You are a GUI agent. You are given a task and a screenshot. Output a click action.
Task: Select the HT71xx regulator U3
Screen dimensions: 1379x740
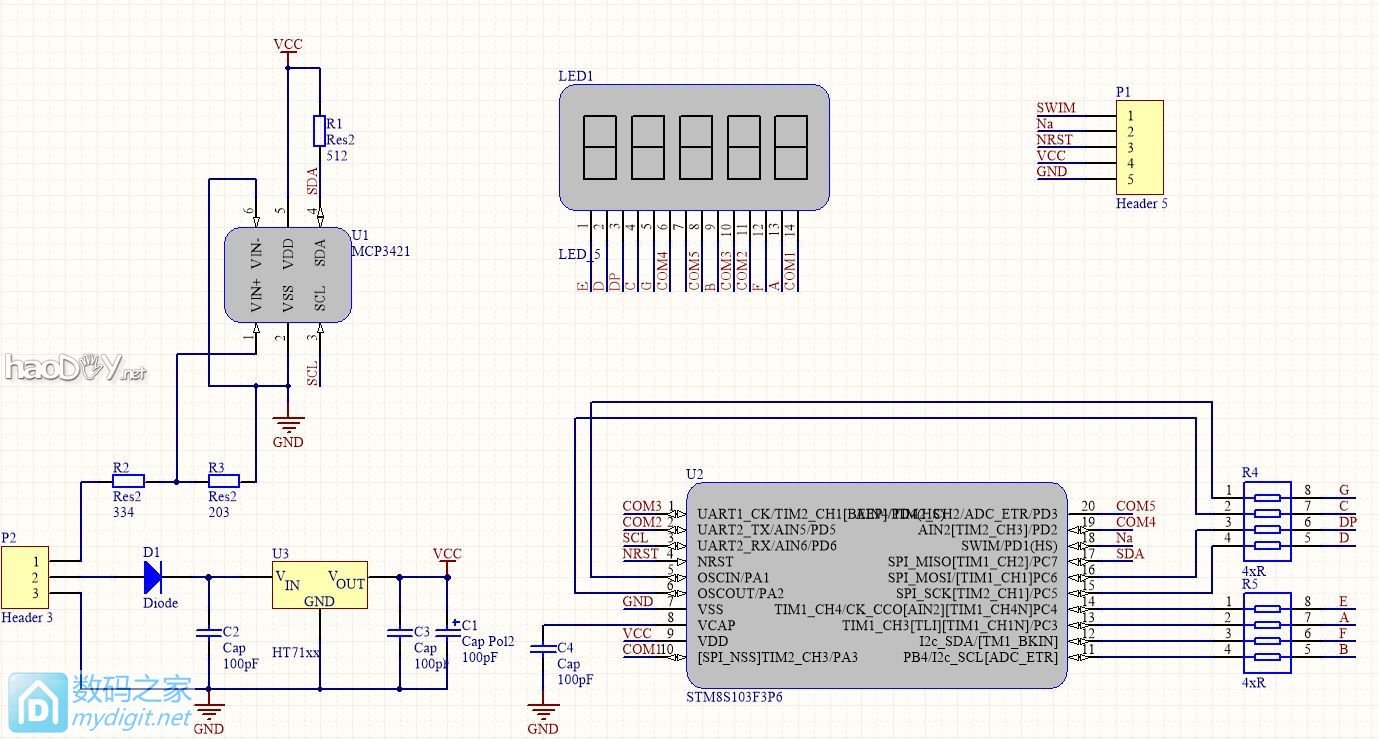[319, 585]
